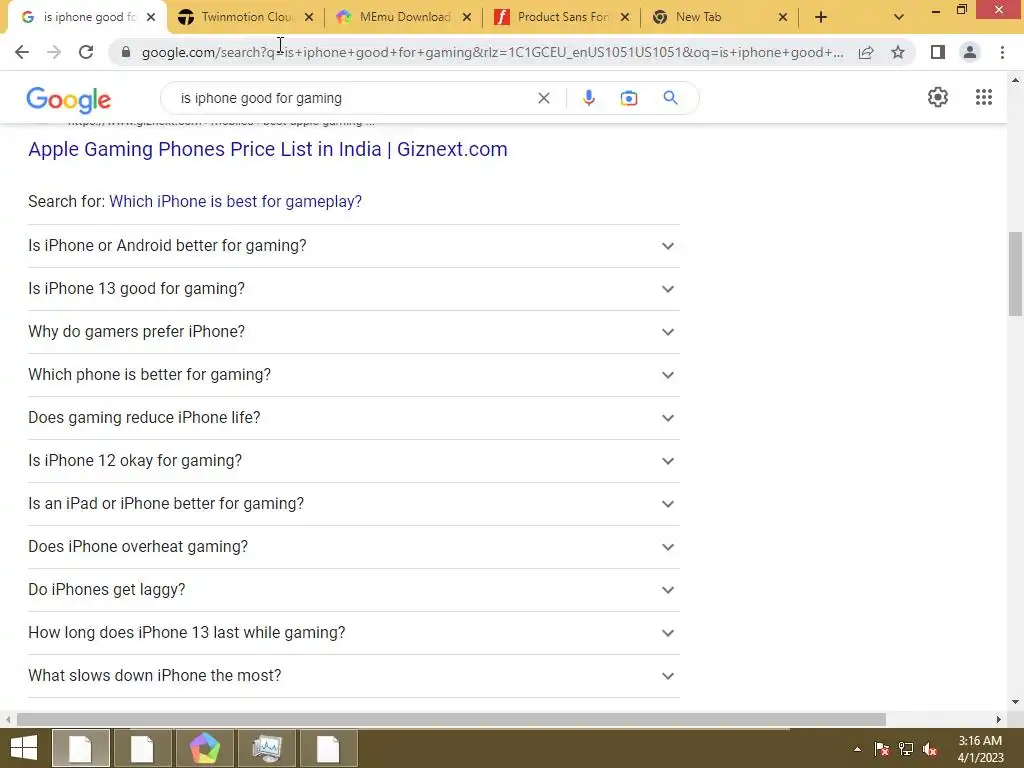Expand 'Is iPhone 13 good for gaming?'
This screenshot has width=1024, height=768.
(353, 289)
